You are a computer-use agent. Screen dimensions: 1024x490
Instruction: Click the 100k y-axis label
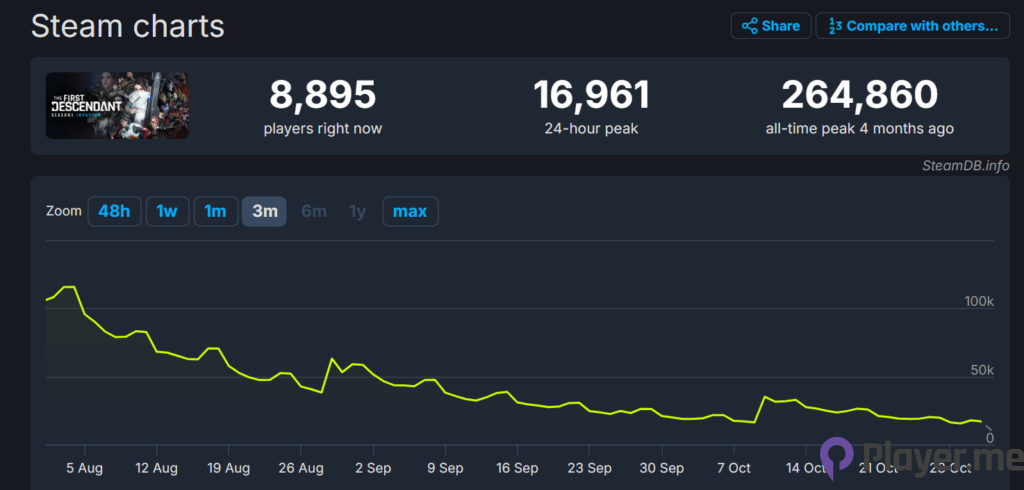coord(978,302)
